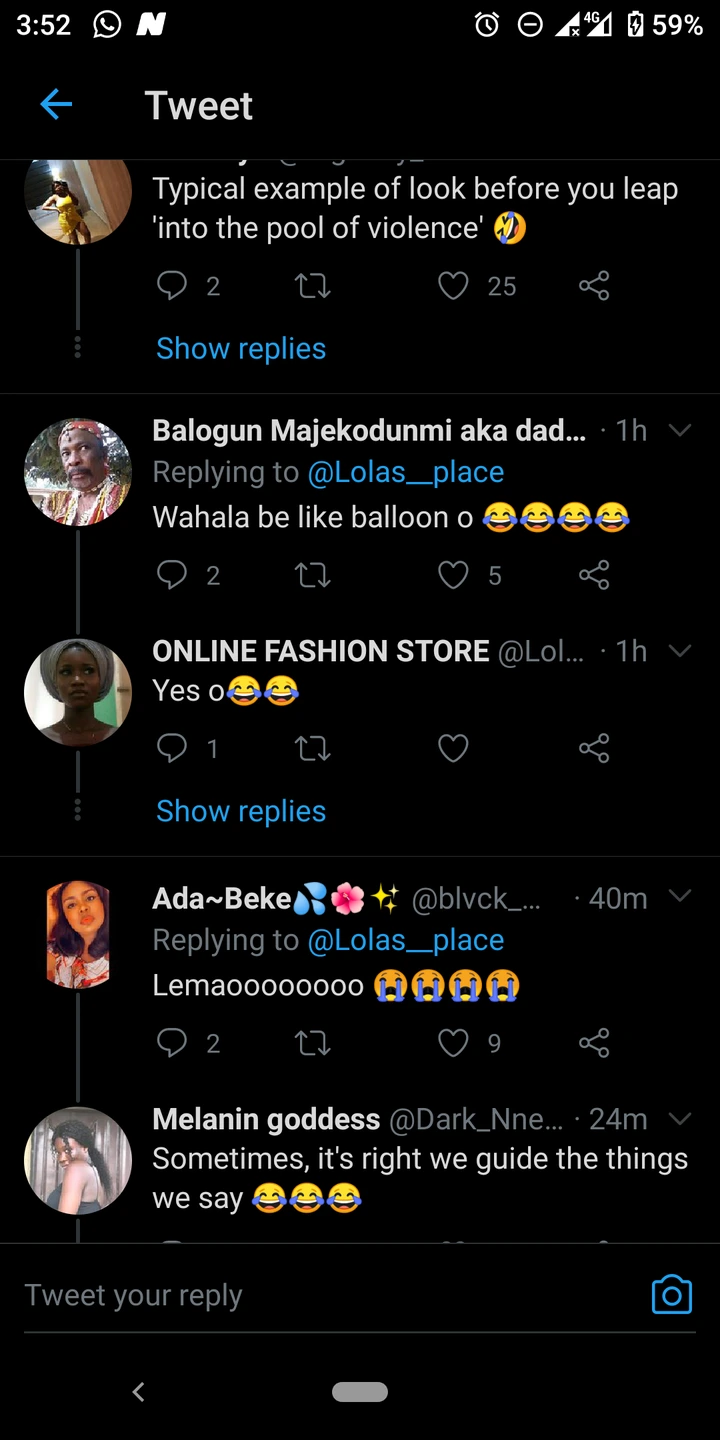Open @Lolas__place mention in Balogun's reply

pos(405,472)
